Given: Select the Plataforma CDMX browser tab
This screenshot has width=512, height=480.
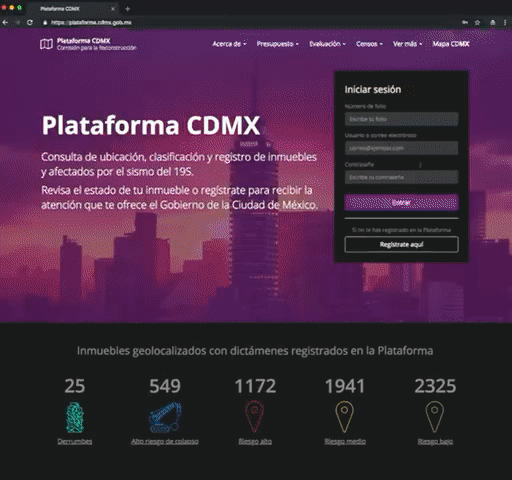Looking at the screenshot, I should point(72,9).
